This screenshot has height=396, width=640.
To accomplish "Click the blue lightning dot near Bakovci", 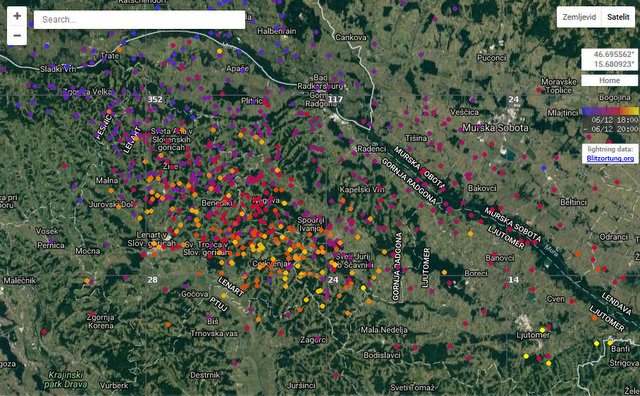I will point(543,168).
